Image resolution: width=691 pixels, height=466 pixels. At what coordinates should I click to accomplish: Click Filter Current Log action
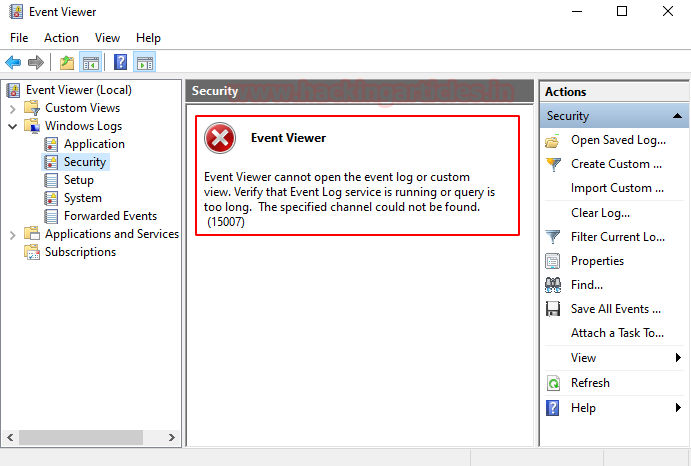pyautogui.click(x=618, y=237)
